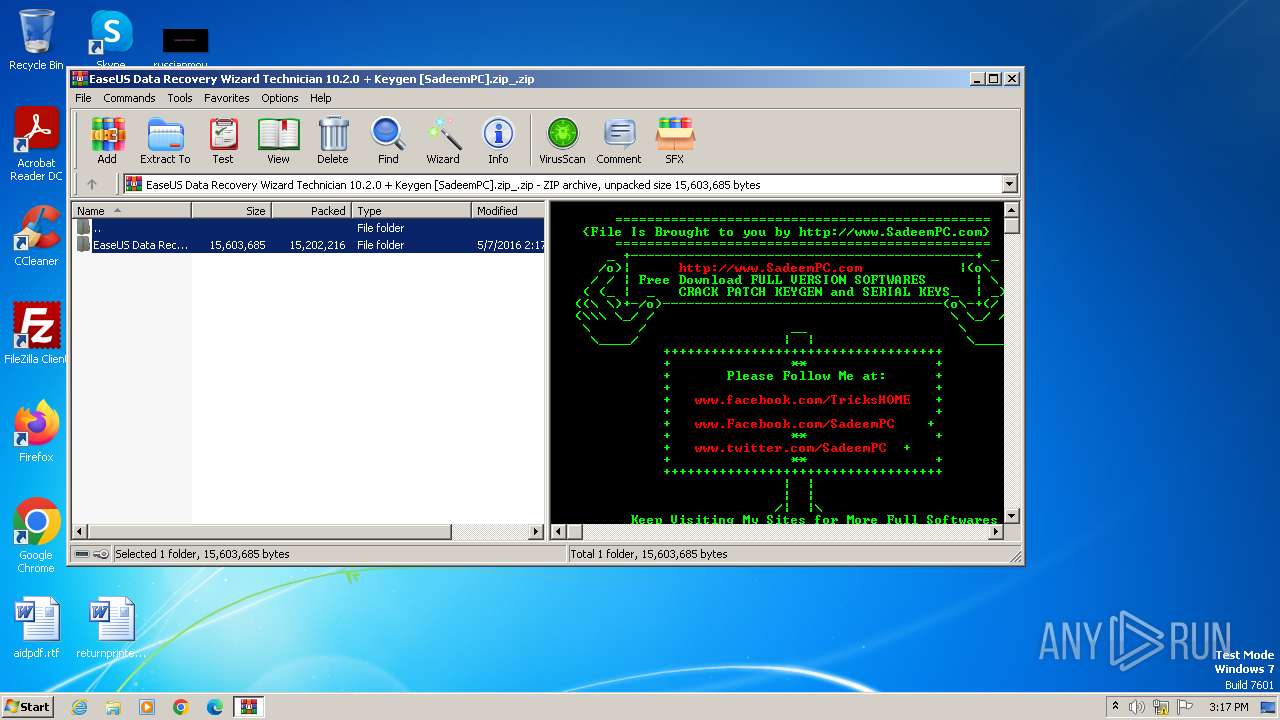Run the Test archive tool
1280x720 pixels.
point(223,140)
